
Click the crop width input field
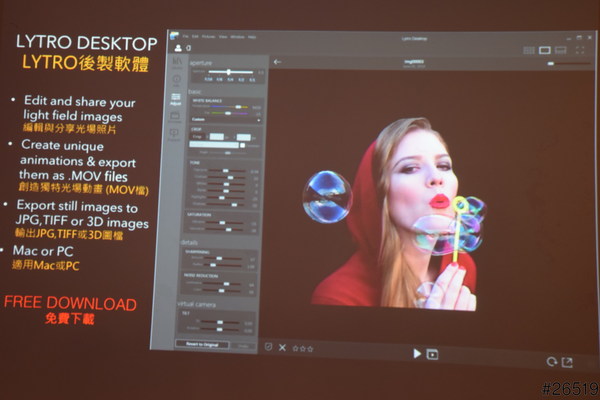click(x=216, y=137)
